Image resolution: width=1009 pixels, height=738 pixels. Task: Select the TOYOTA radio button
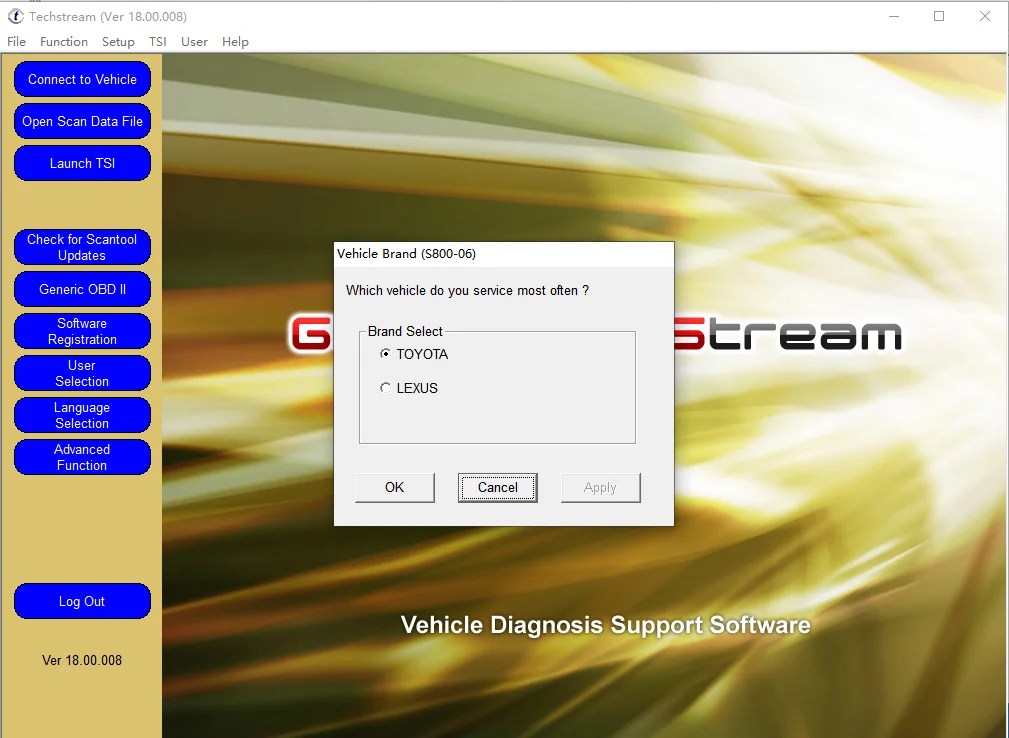click(x=386, y=354)
